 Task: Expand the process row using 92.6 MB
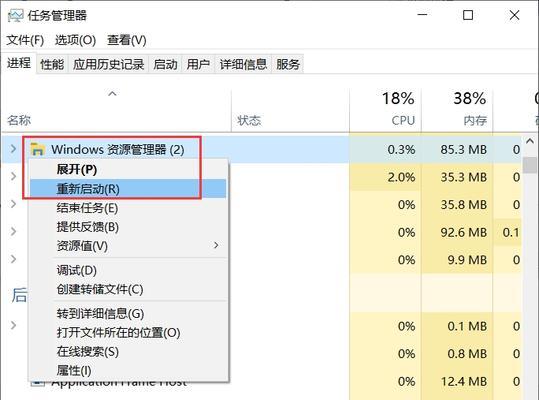(13, 231)
